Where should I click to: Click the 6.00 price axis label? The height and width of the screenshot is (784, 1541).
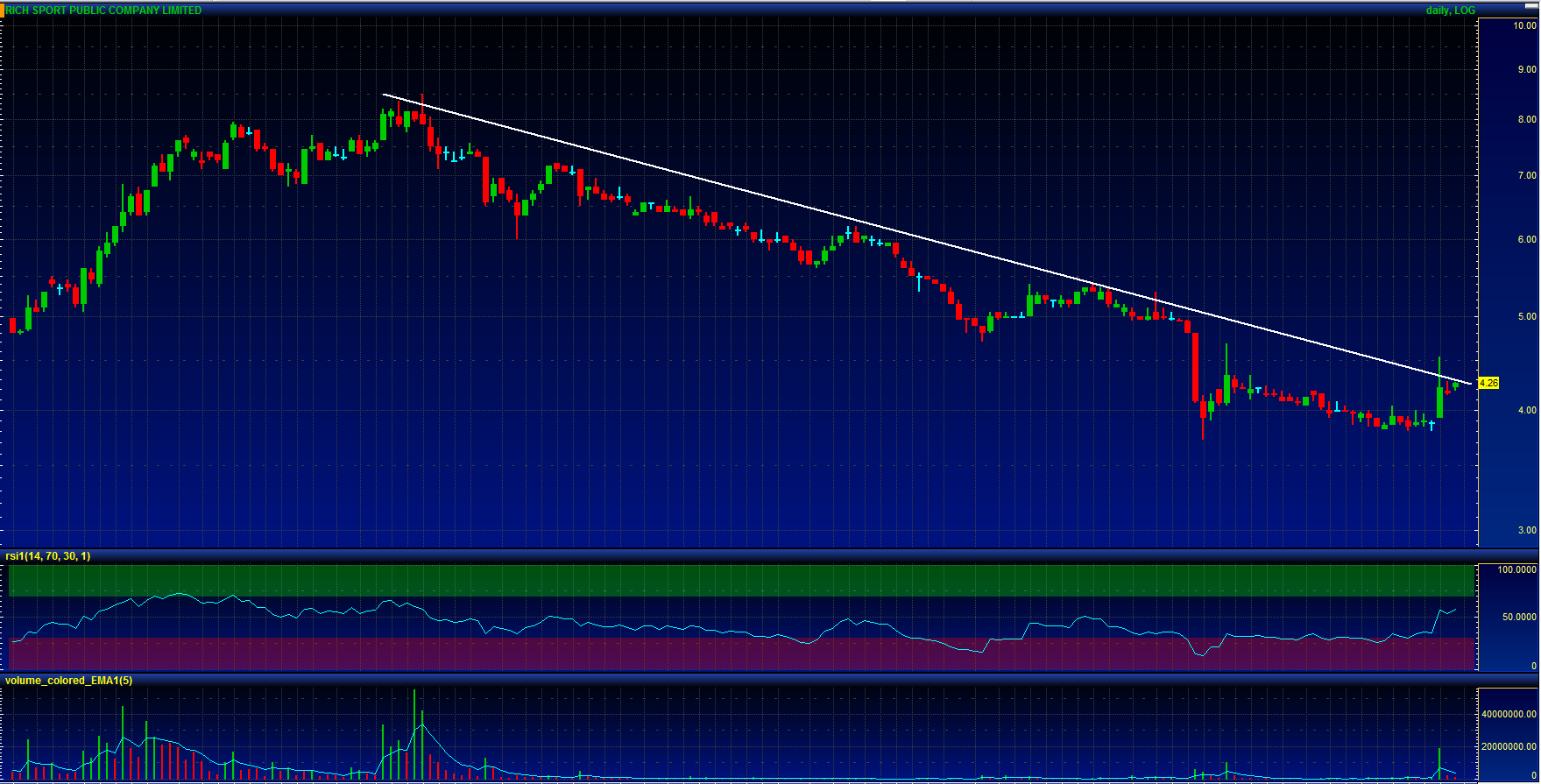click(1528, 239)
